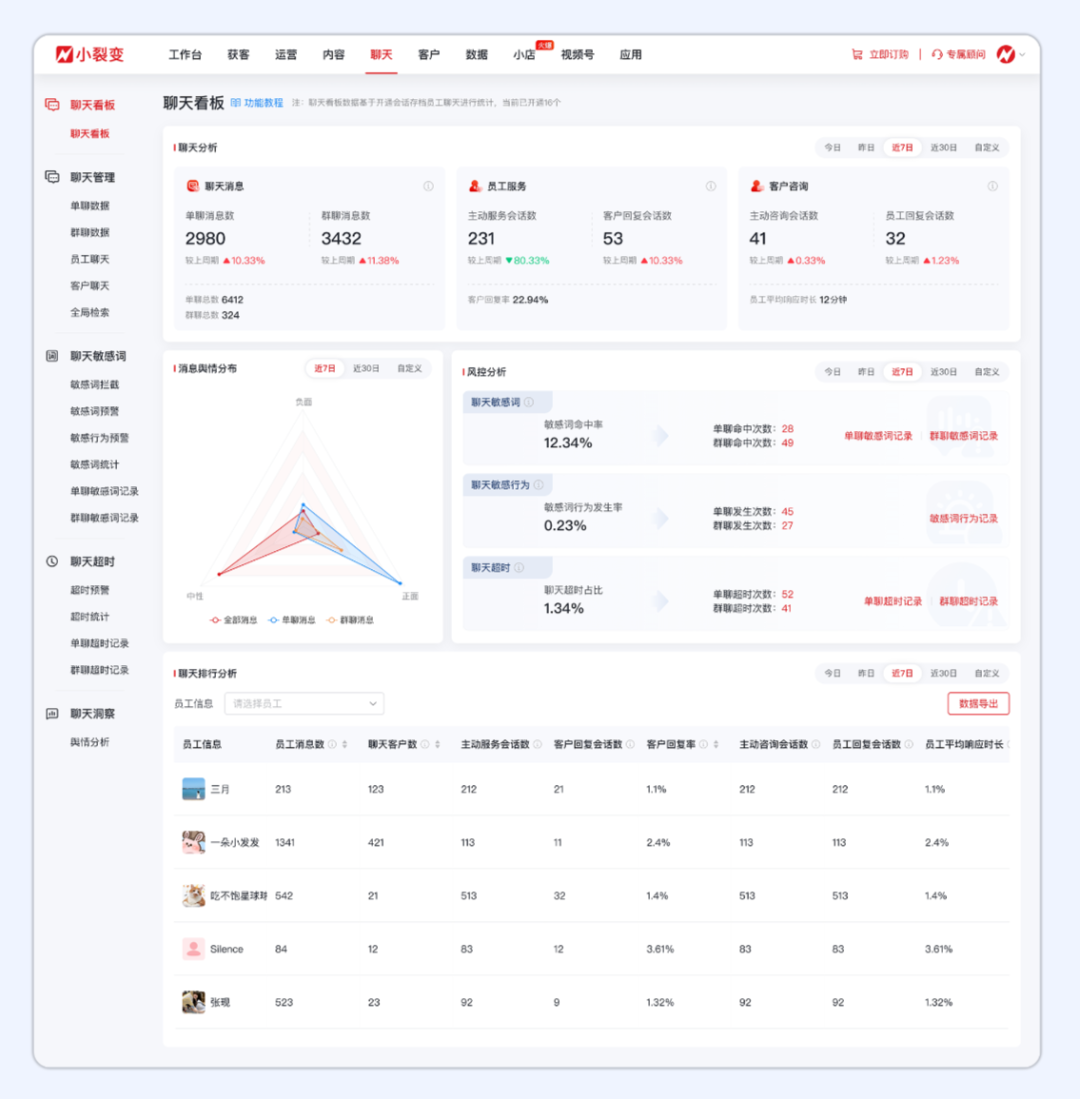Expand the account avatar menu arrow

(x=1022, y=55)
